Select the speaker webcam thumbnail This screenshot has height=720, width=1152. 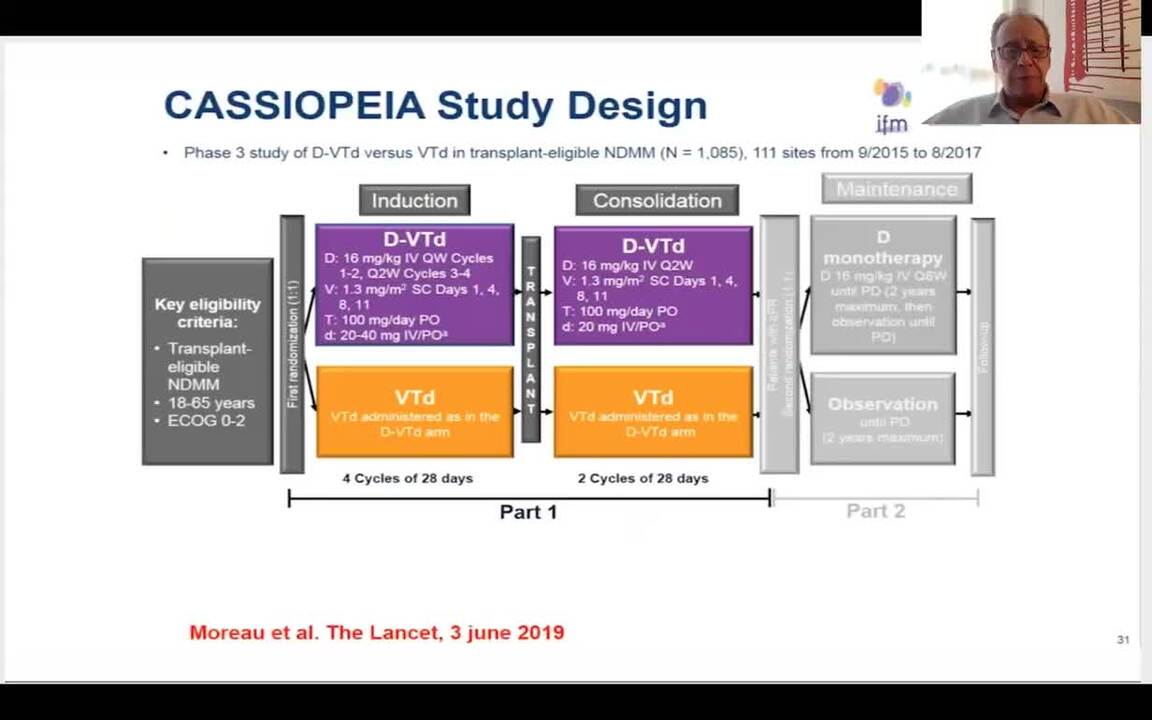(x=1031, y=62)
